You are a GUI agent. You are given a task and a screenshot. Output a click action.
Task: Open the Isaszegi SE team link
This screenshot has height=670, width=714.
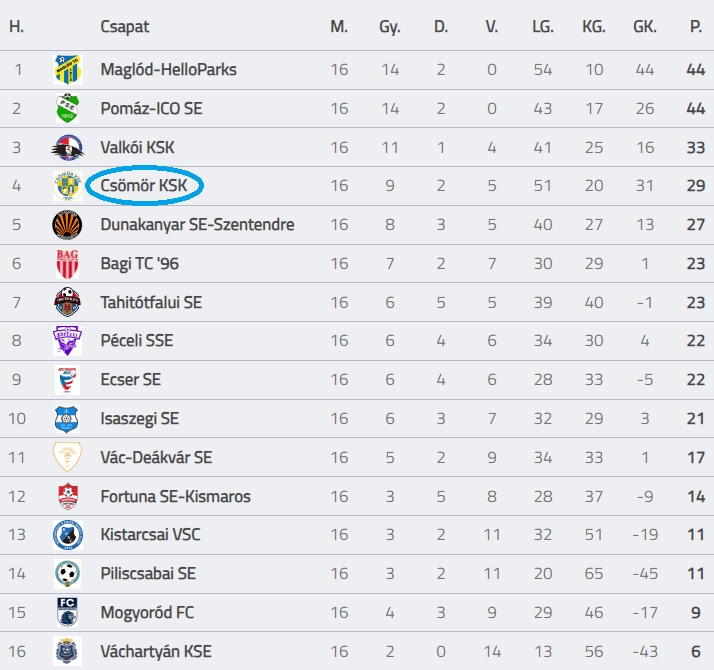[140, 419]
